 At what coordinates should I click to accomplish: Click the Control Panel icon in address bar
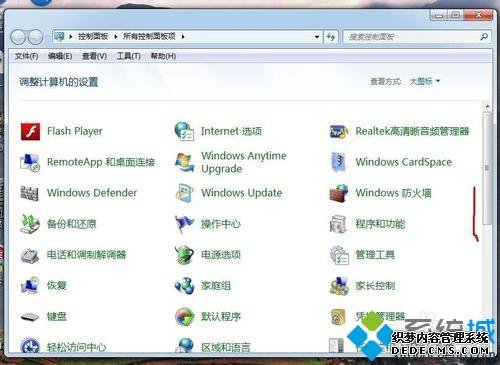[x=59, y=36]
